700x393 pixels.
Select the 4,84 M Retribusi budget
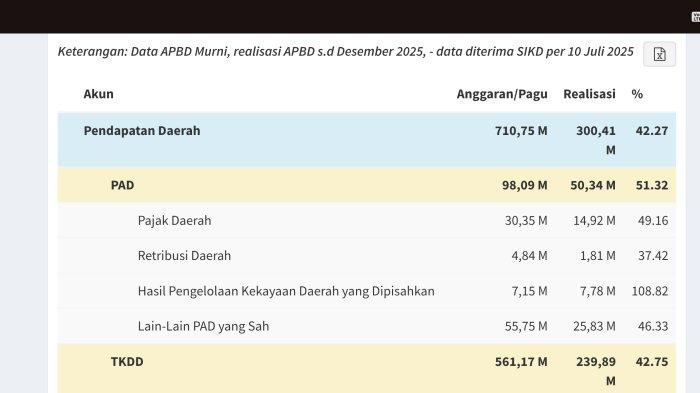click(x=529, y=255)
